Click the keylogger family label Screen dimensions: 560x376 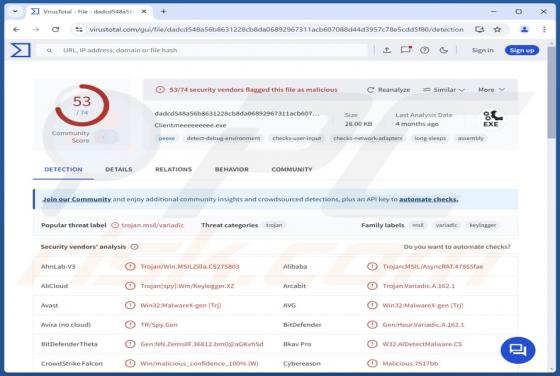click(482, 225)
